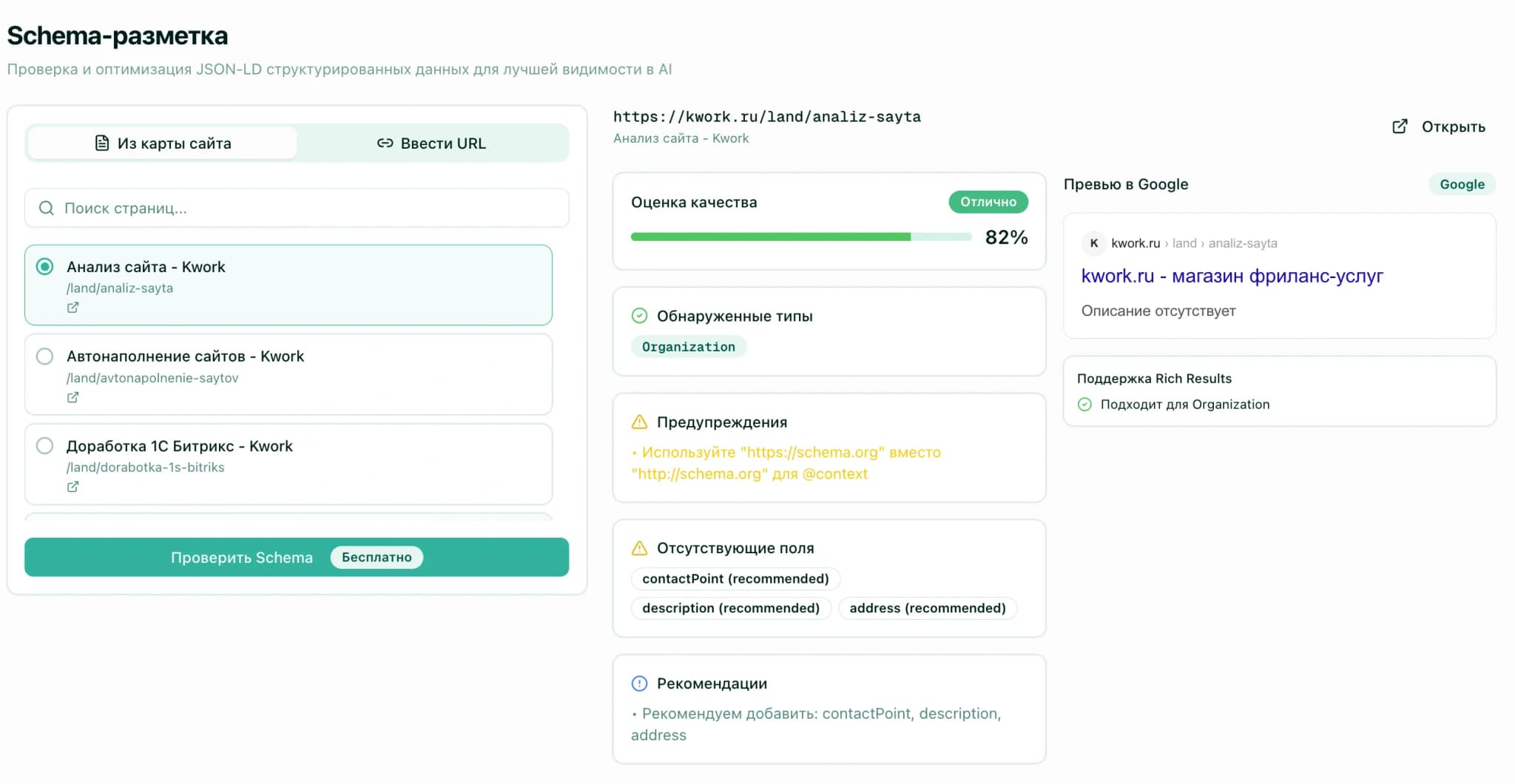
Task: Open external link icon under "Доработка 1С Битрикс"
Action: (73, 487)
